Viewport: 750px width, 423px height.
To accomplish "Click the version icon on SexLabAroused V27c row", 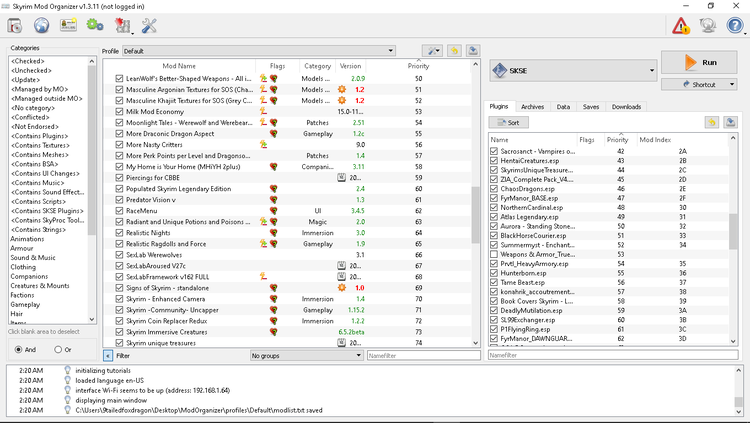I will 342,266.
